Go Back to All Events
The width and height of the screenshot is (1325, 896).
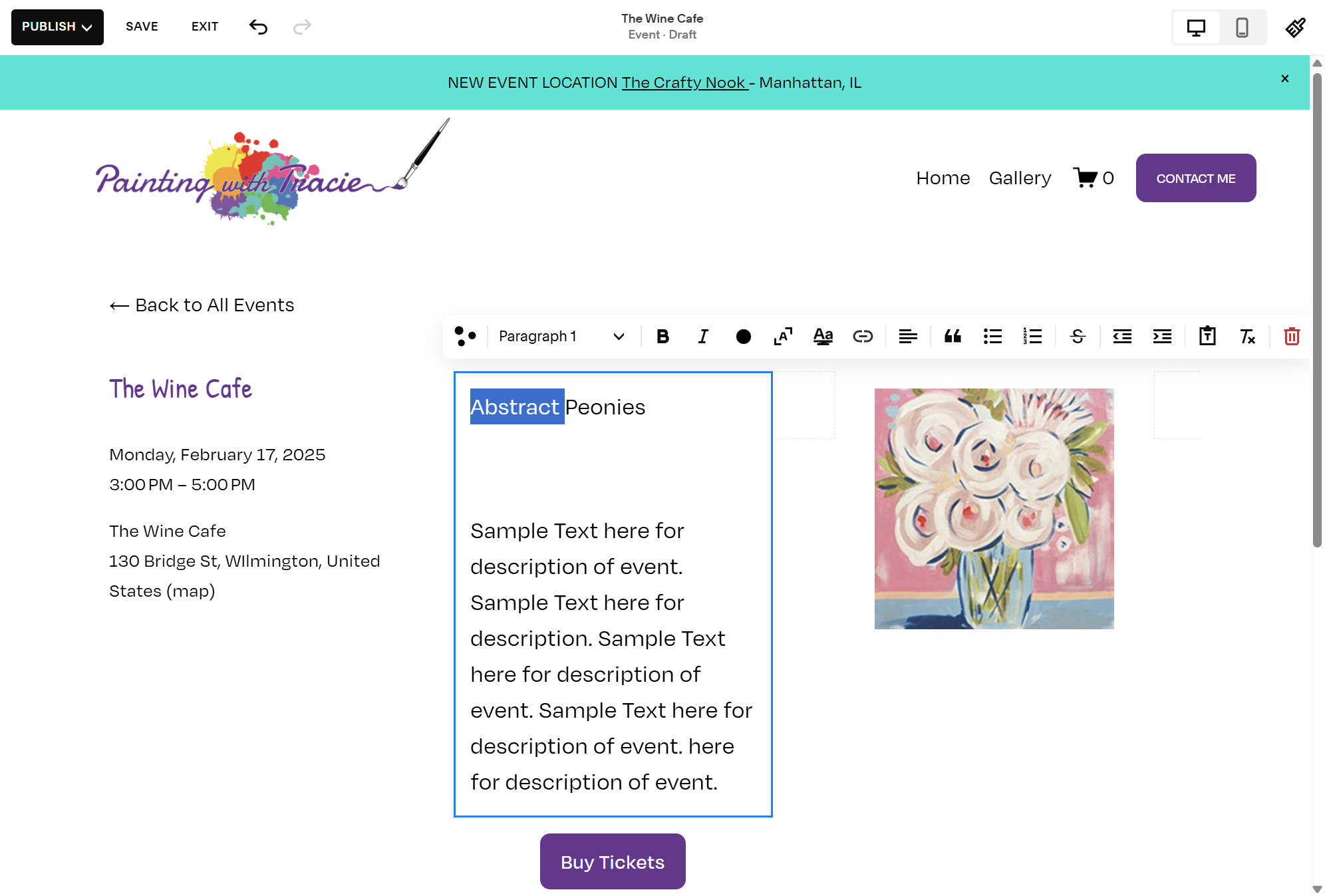(x=202, y=305)
